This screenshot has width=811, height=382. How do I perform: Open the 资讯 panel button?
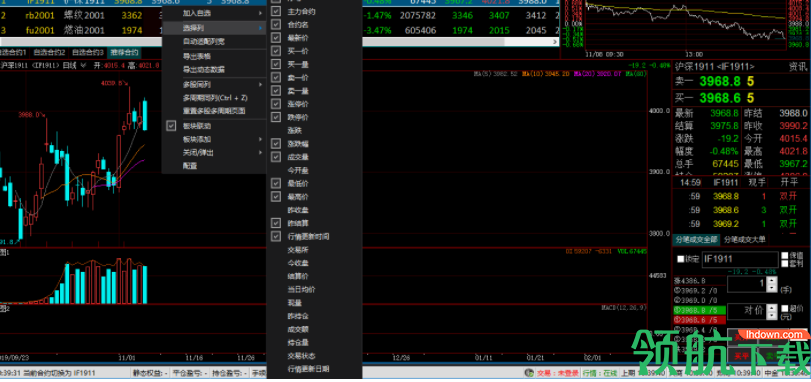(x=798, y=66)
